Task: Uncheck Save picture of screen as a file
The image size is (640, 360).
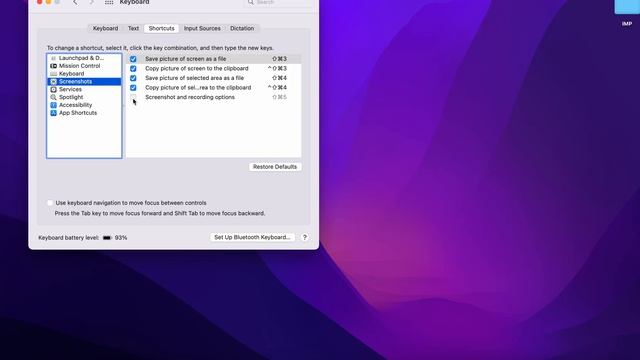Action: point(133,59)
